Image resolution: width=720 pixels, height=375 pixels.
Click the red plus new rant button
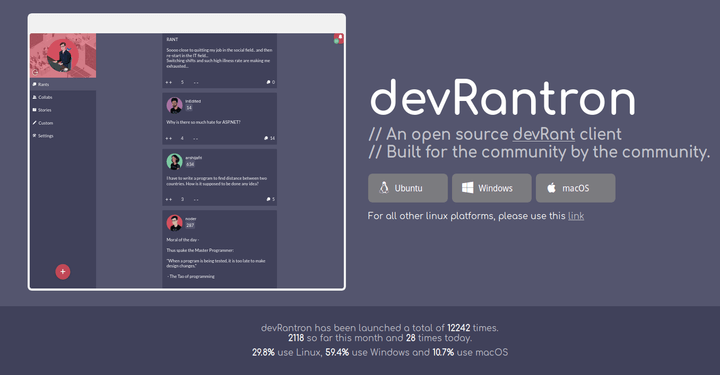pyautogui.click(x=63, y=272)
